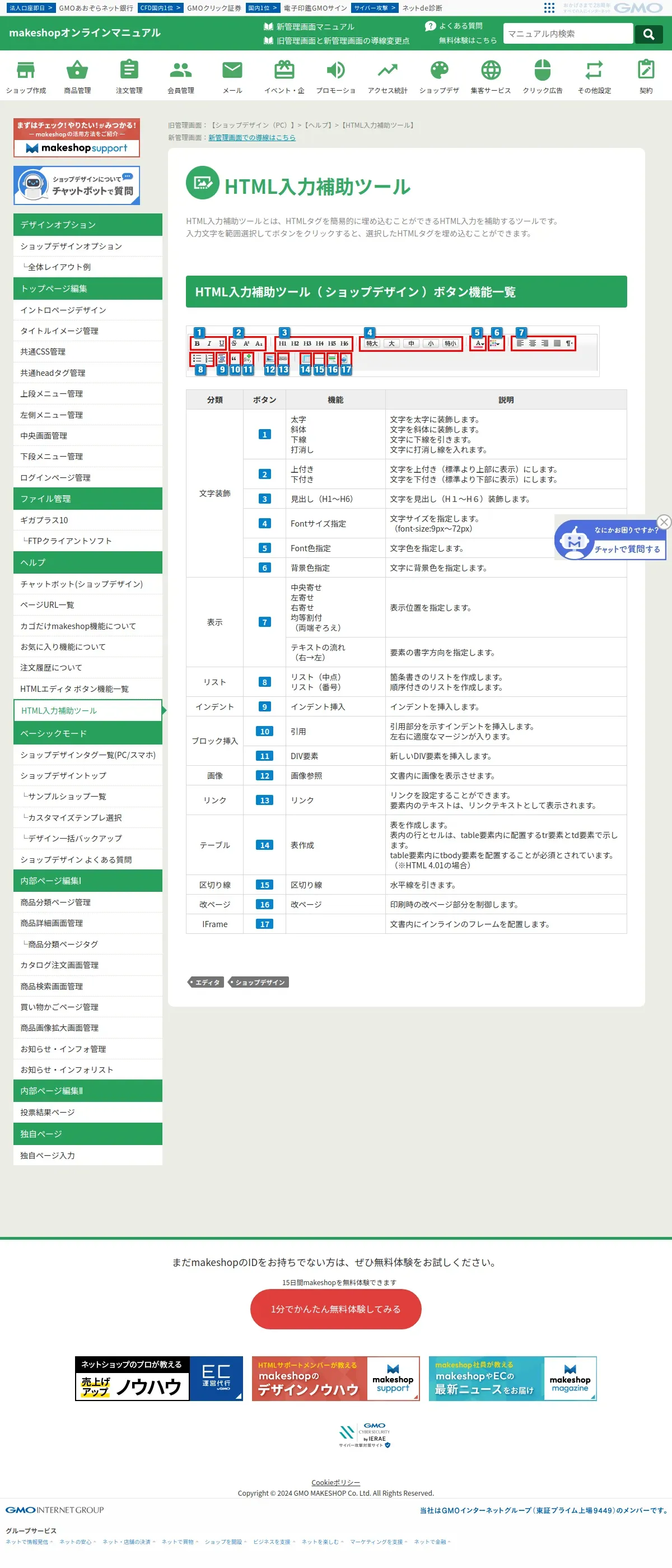Click inside the マニュアル内検索 search field
This screenshot has height=1568, width=672.
coord(568,34)
